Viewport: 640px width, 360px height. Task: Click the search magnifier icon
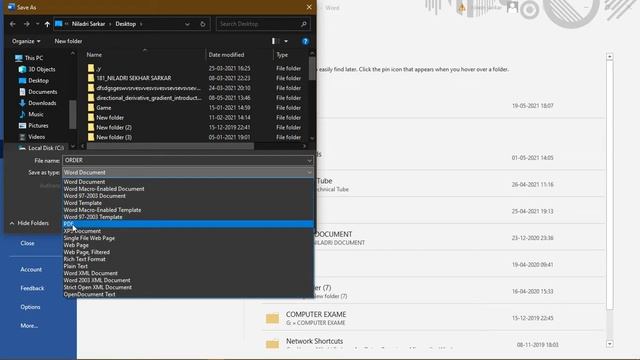[x=304, y=24]
